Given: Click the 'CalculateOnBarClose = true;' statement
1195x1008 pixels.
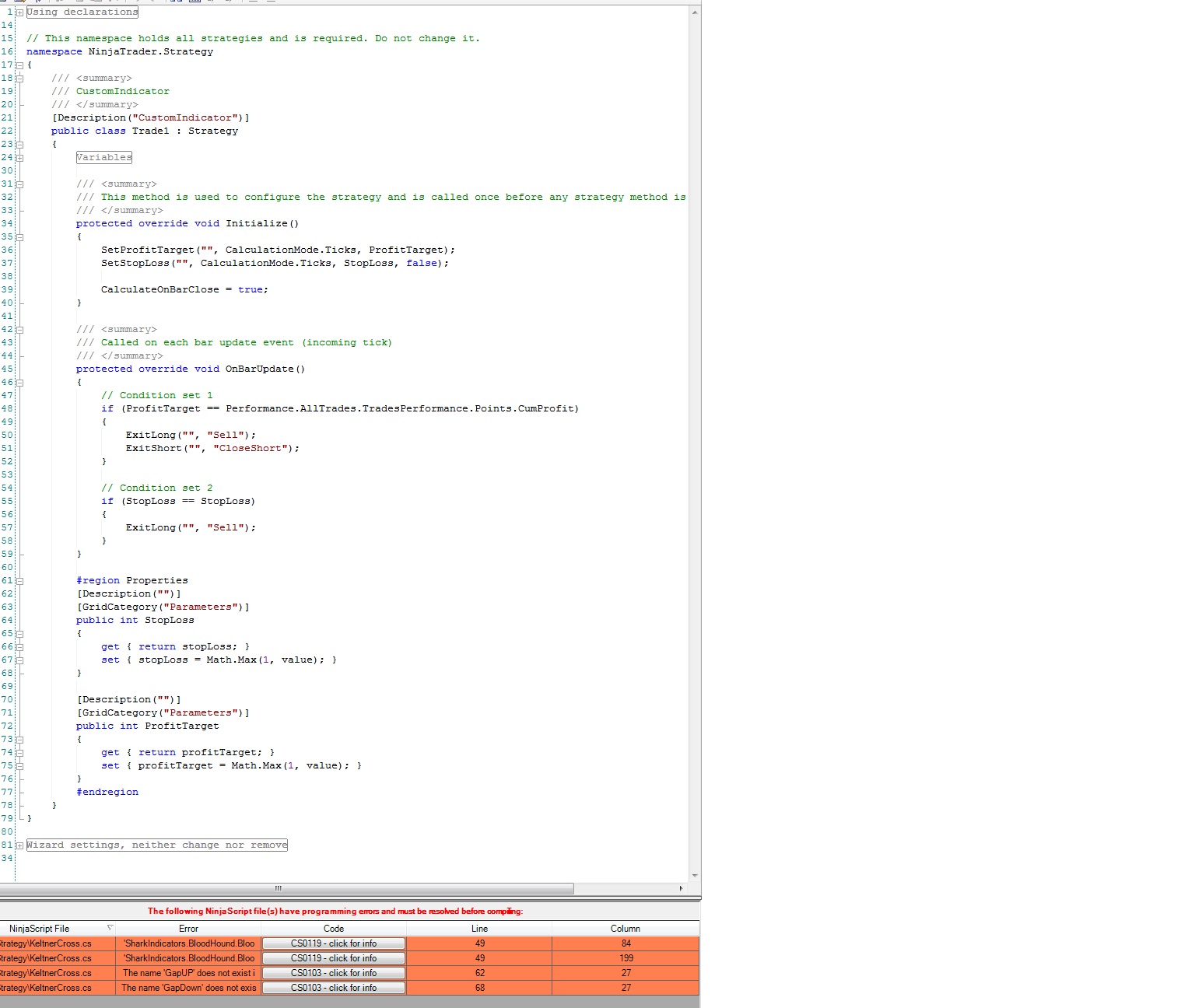Looking at the screenshot, I should [185, 290].
